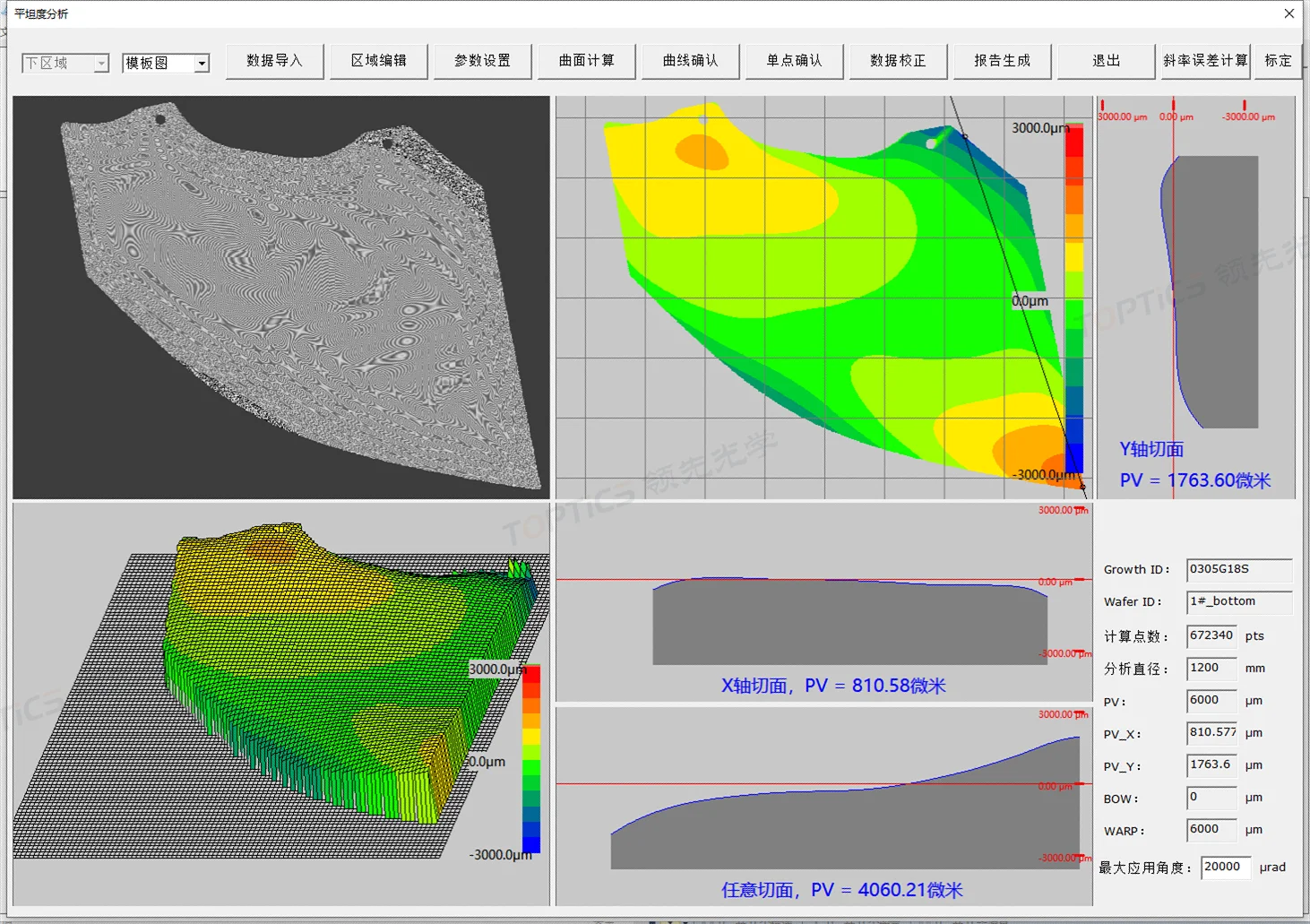Click the 'PV = 1763.60微米' text
Screen dimensions: 1310x924
point(1195,480)
